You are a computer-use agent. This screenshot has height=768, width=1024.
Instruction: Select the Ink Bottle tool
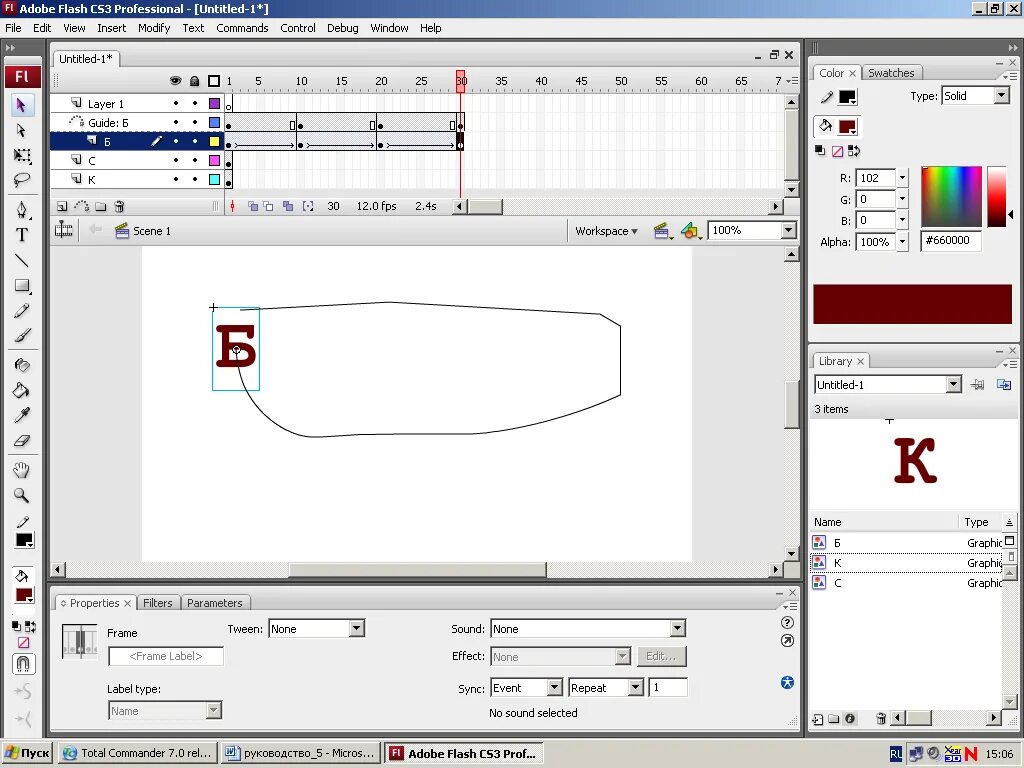pyautogui.click(x=22, y=365)
